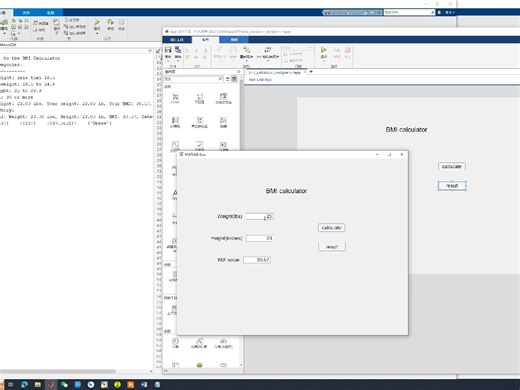Select the third component icon in library top row

pos(223,96)
